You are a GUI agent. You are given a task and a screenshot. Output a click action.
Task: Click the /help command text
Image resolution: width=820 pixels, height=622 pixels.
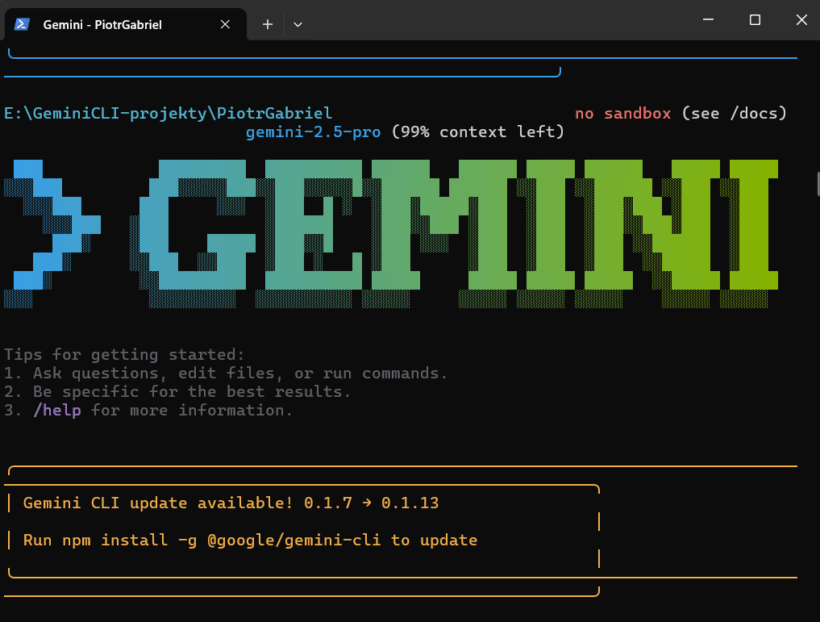pos(57,411)
